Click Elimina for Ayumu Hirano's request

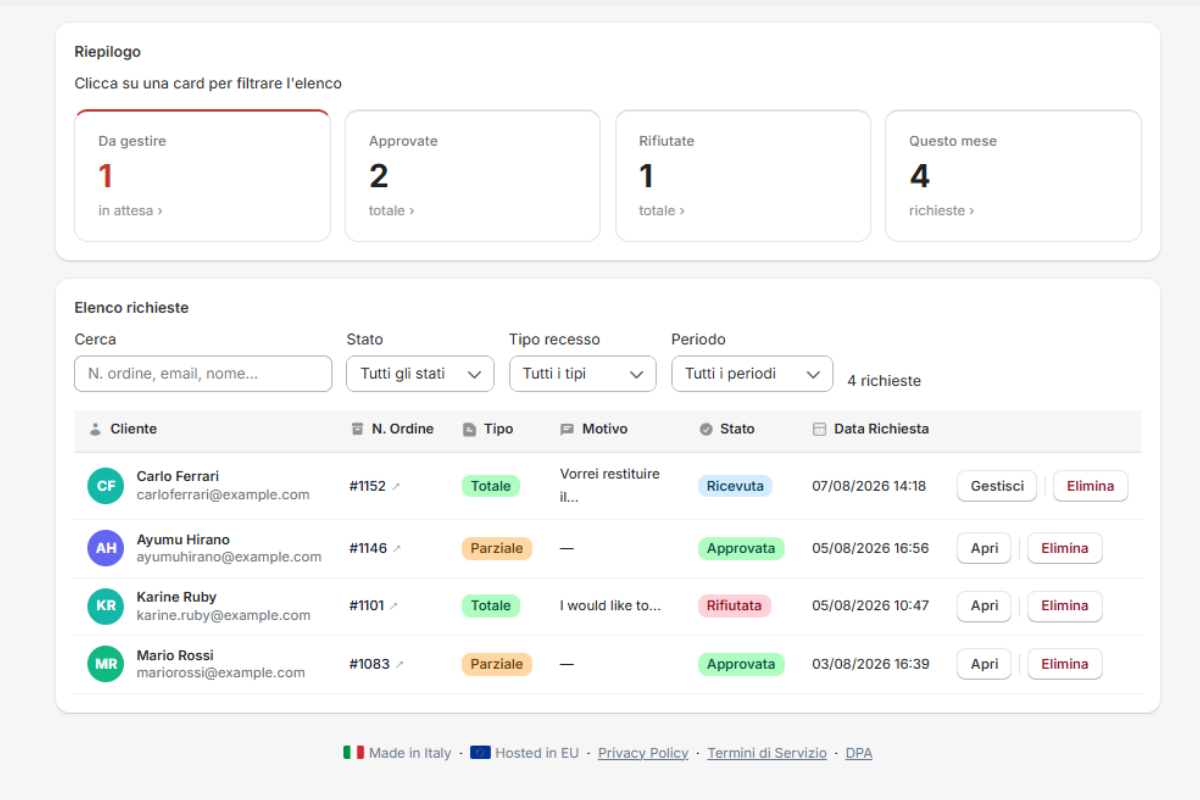(1065, 548)
